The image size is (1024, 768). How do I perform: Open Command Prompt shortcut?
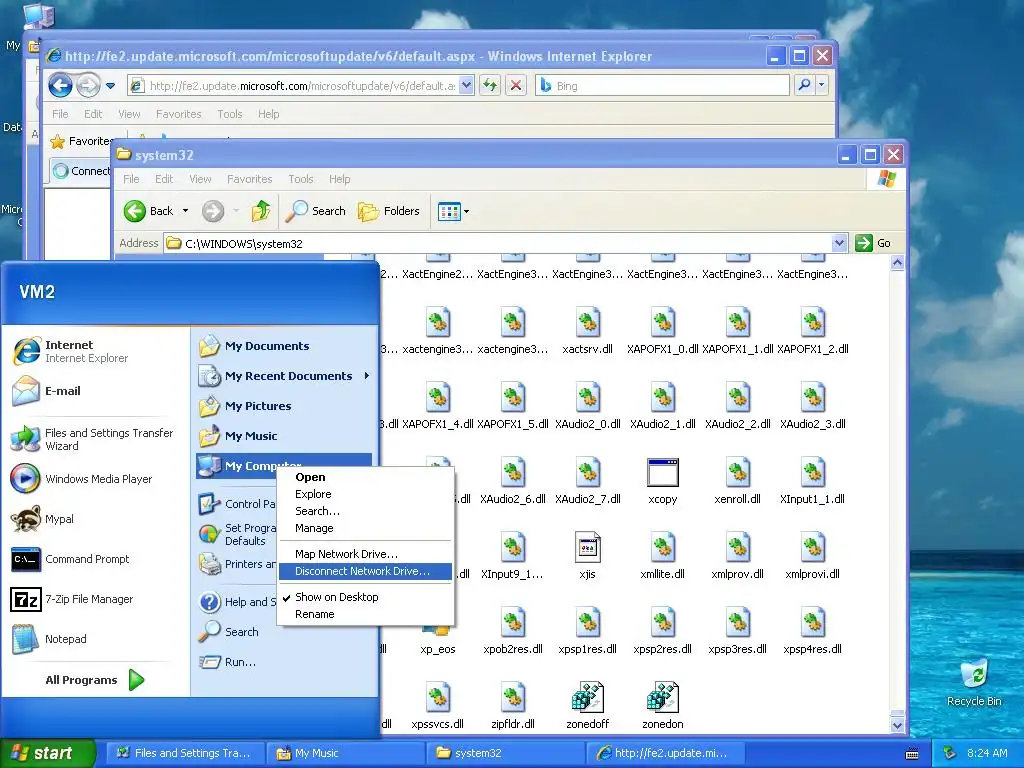(71, 559)
